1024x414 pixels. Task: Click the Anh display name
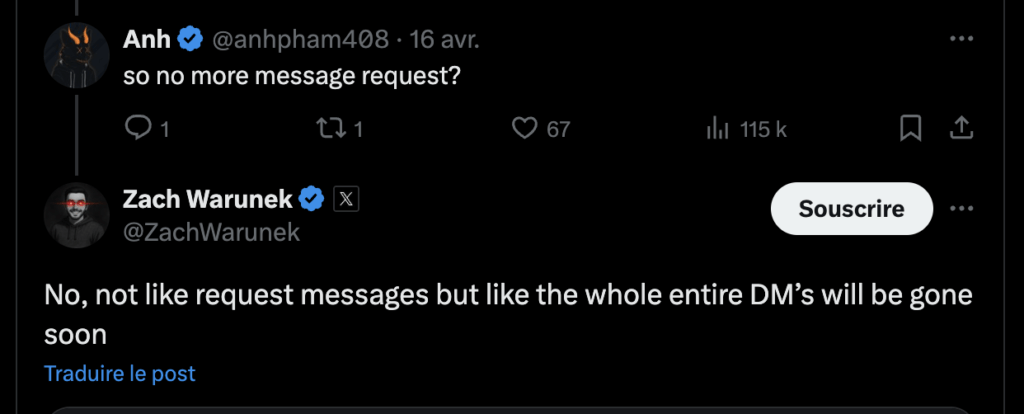point(146,40)
